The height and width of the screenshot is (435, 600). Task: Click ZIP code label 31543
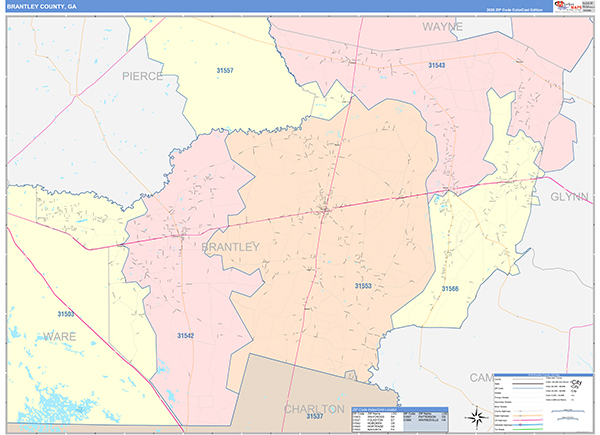[x=436, y=65]
